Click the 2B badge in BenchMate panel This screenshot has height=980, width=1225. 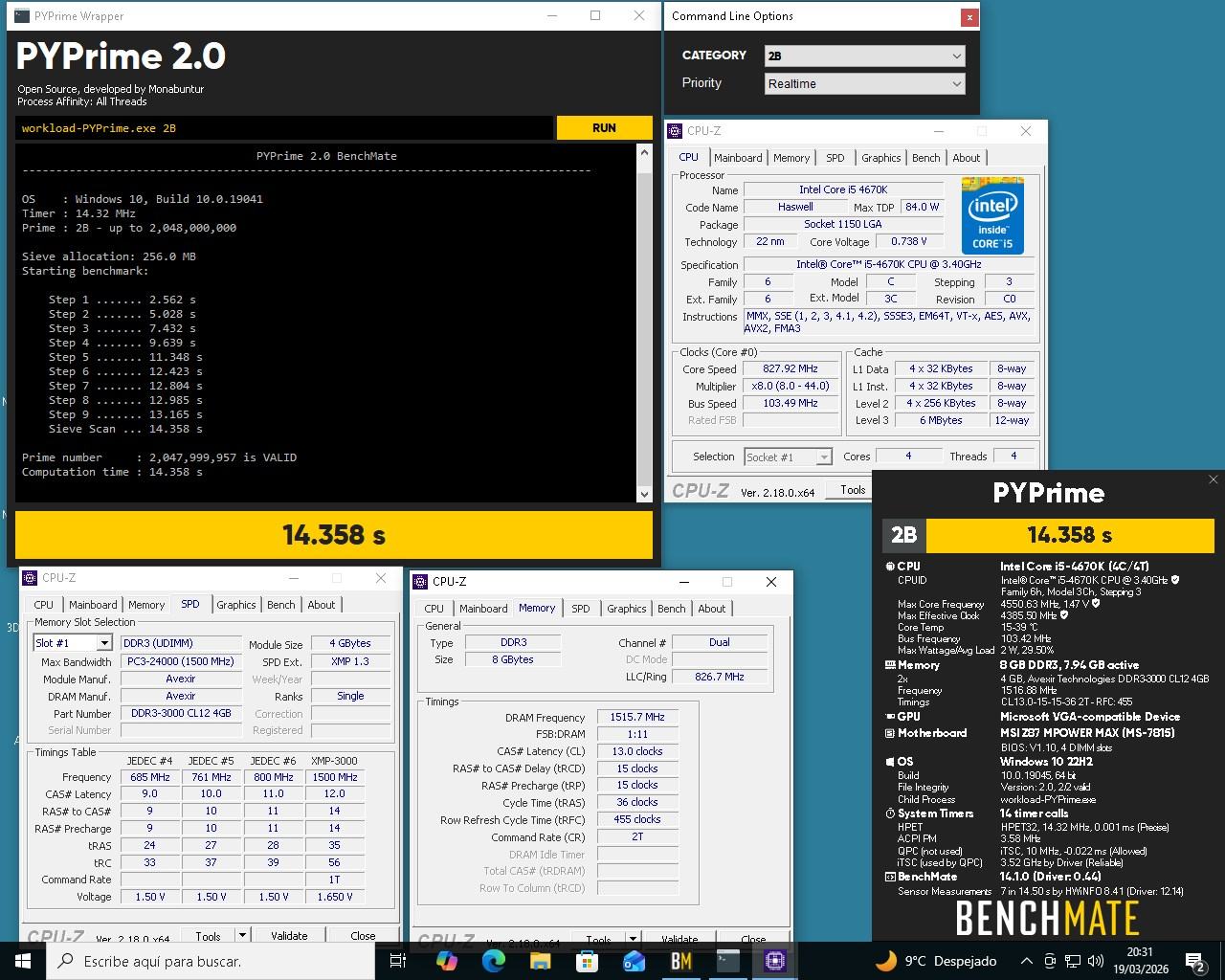pyautogui.click(x=903, y=535)
